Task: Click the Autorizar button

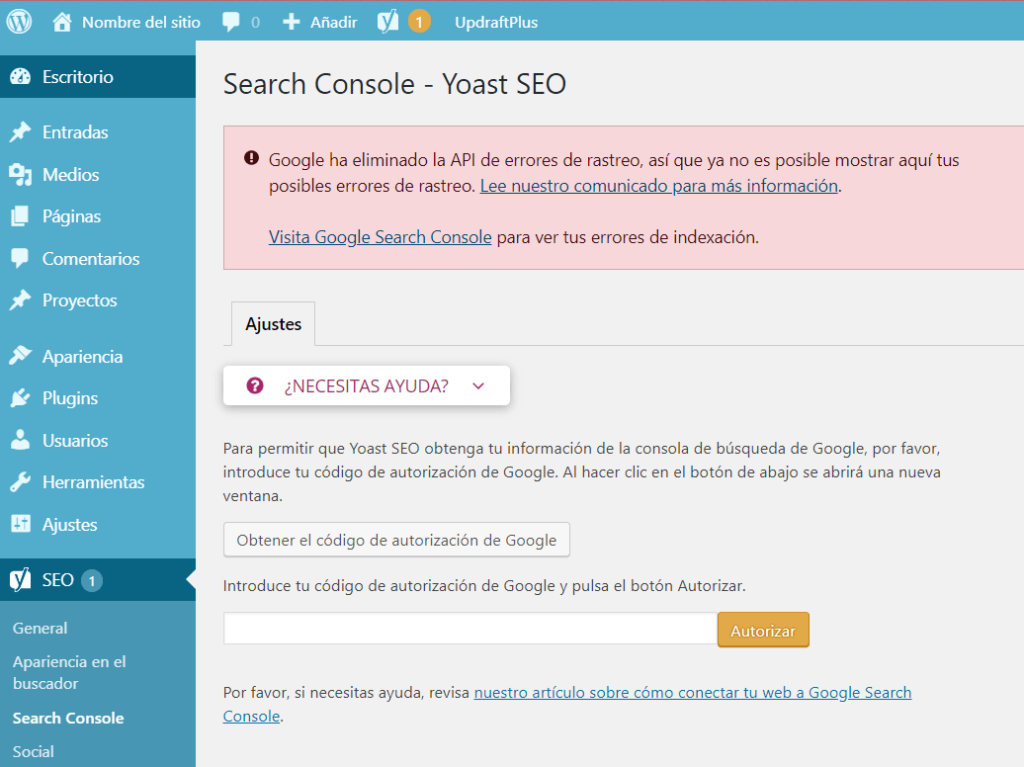Action: point(763,630)
